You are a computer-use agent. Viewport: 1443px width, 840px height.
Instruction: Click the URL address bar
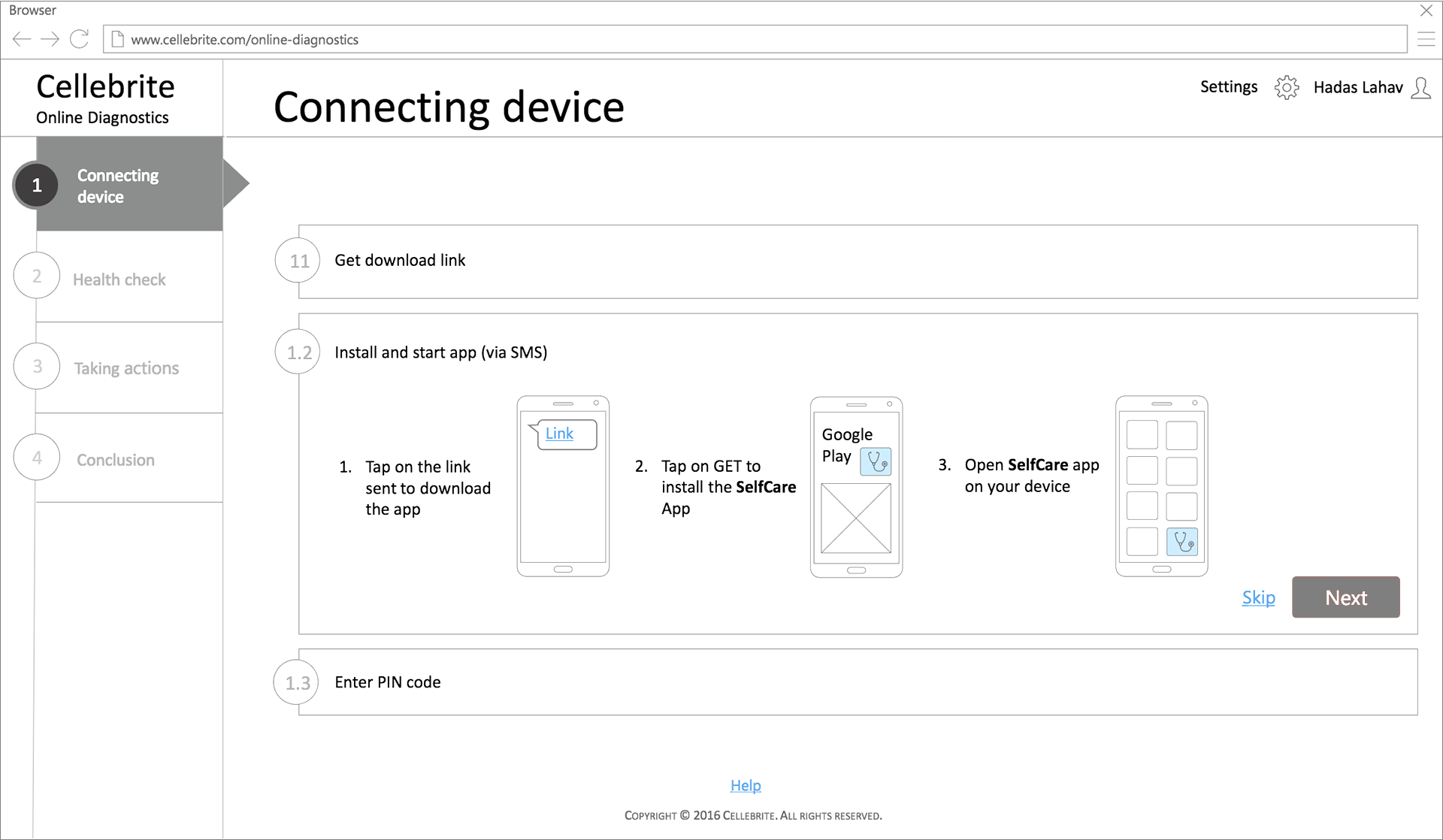pyautogui.click(x=755, y=39)
